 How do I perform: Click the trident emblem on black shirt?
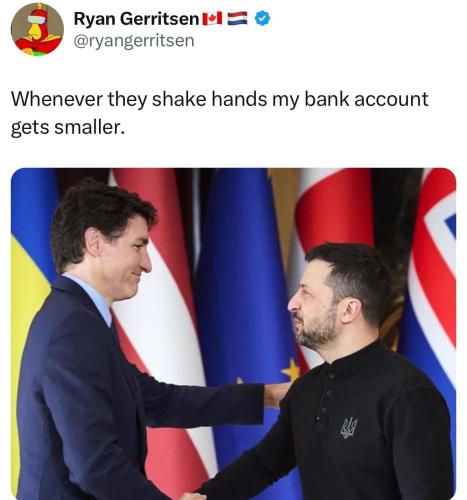coord(349,427)
